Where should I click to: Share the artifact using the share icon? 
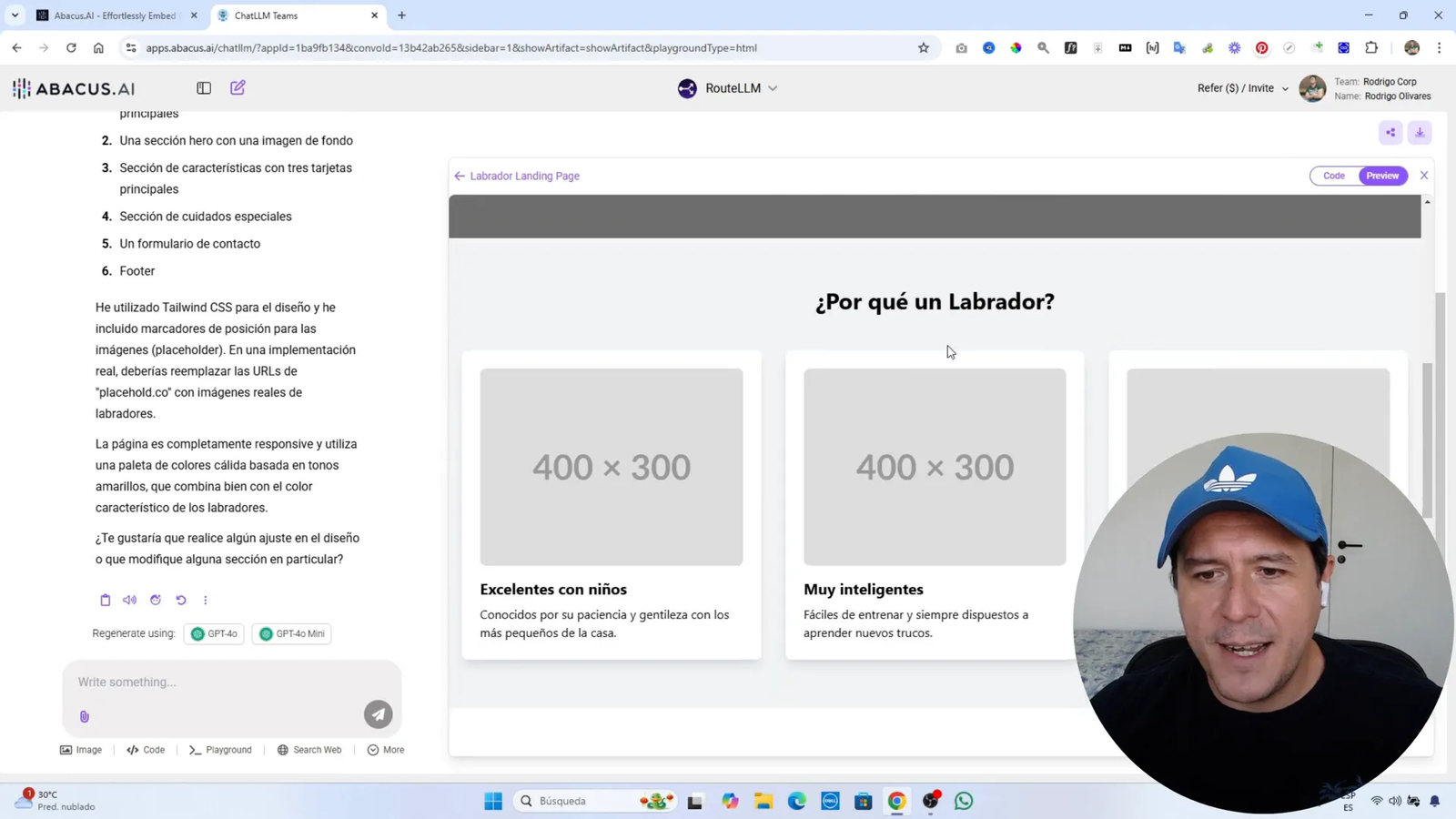coord(1390,133)
